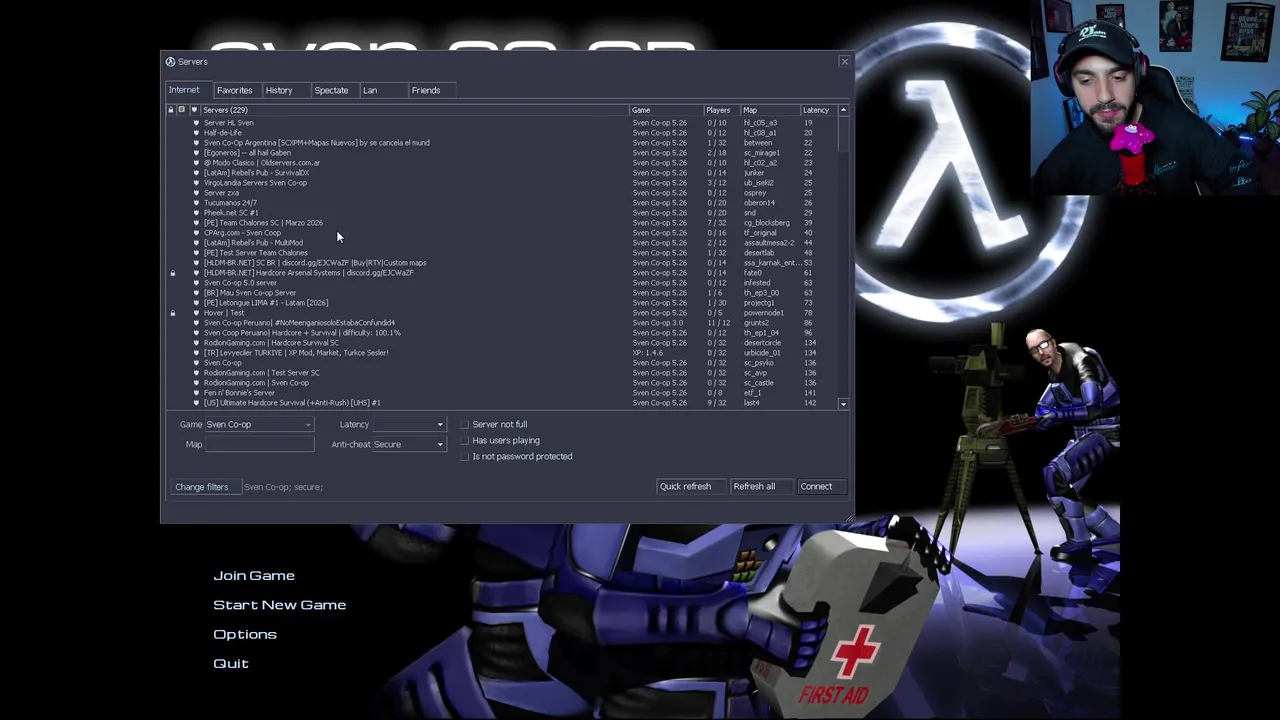Viewport: 1280px width, 720px height.
Task: Click the shield icon beside [PE] Letongue LIMA #1
Action: point(196,303)
